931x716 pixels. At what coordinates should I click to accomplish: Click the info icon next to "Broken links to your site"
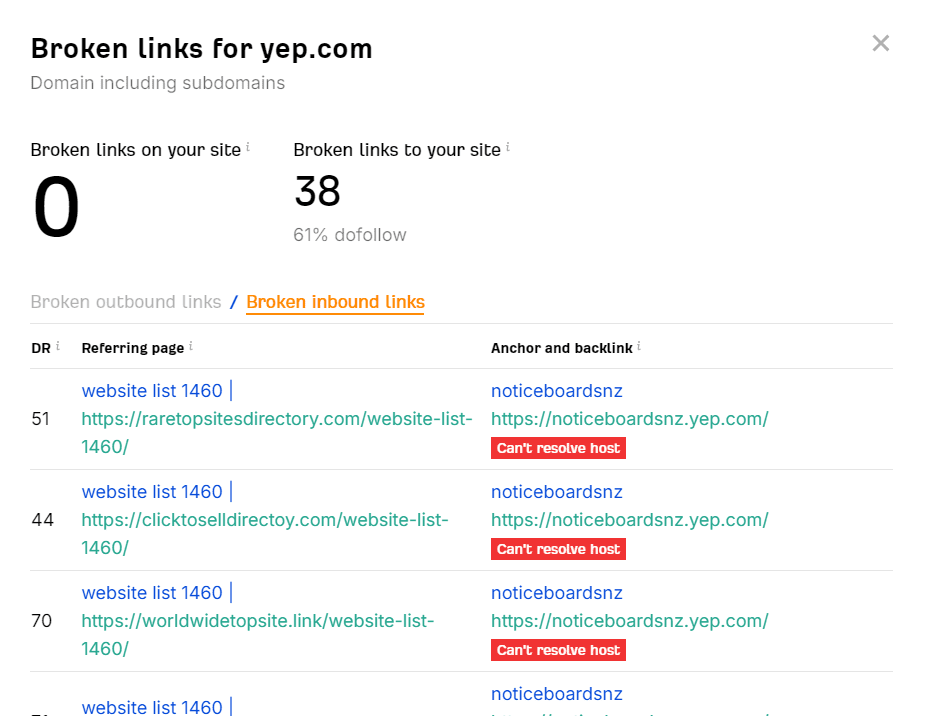(507, 144)
